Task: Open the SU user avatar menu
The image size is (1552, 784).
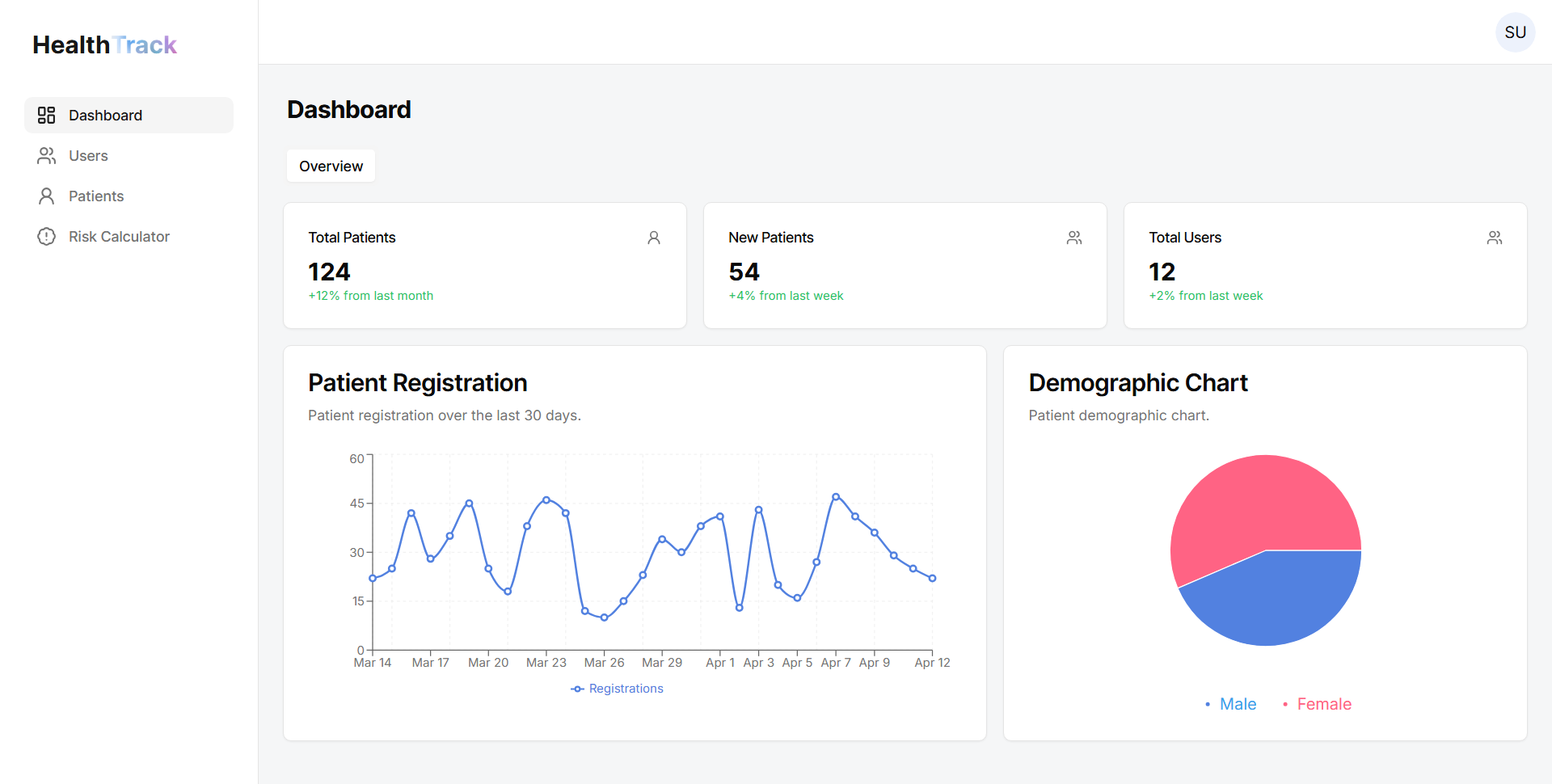Action: [x=1515, y=32]
